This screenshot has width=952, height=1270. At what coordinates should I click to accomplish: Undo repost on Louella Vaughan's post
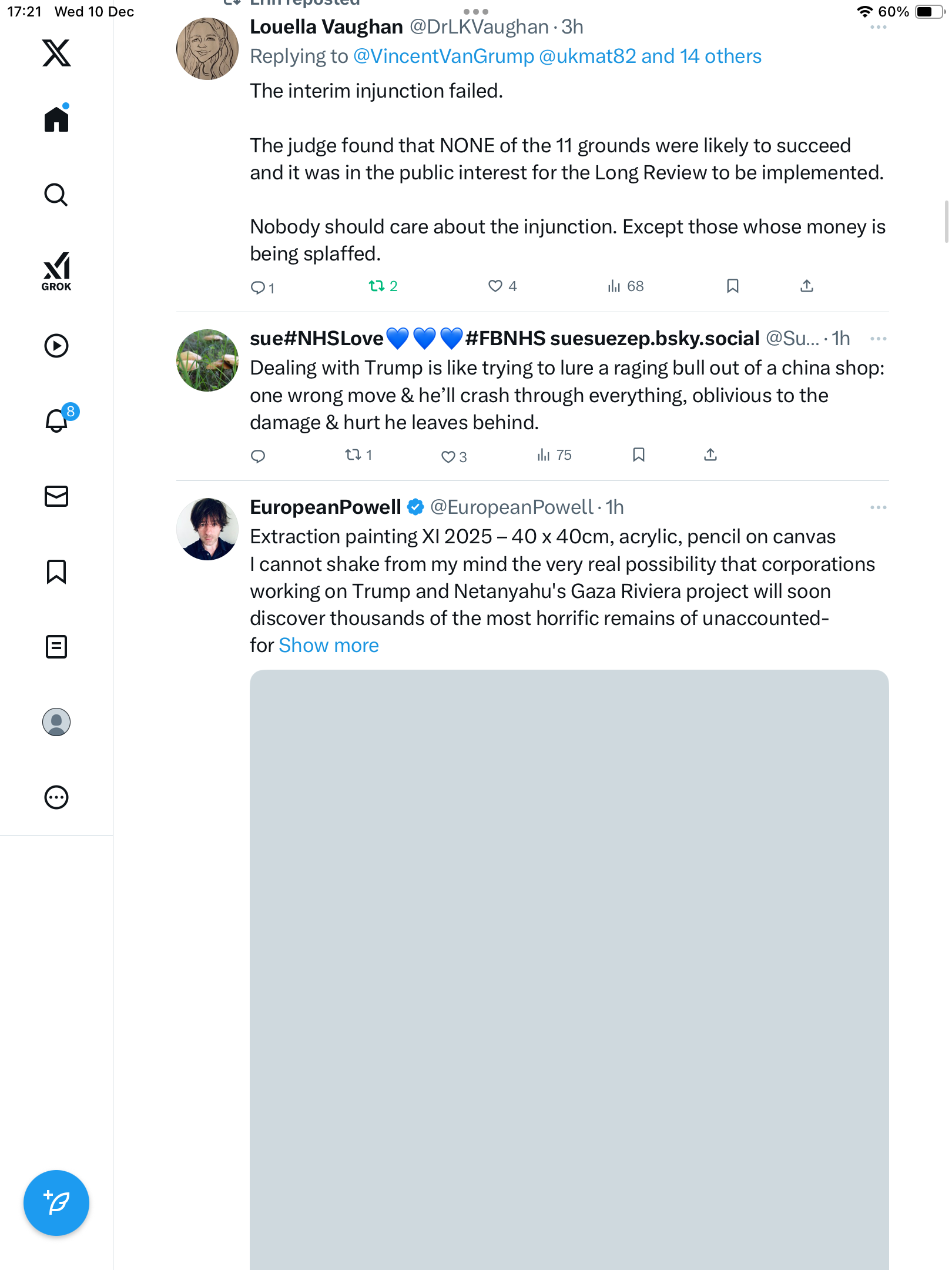[377, 286]
